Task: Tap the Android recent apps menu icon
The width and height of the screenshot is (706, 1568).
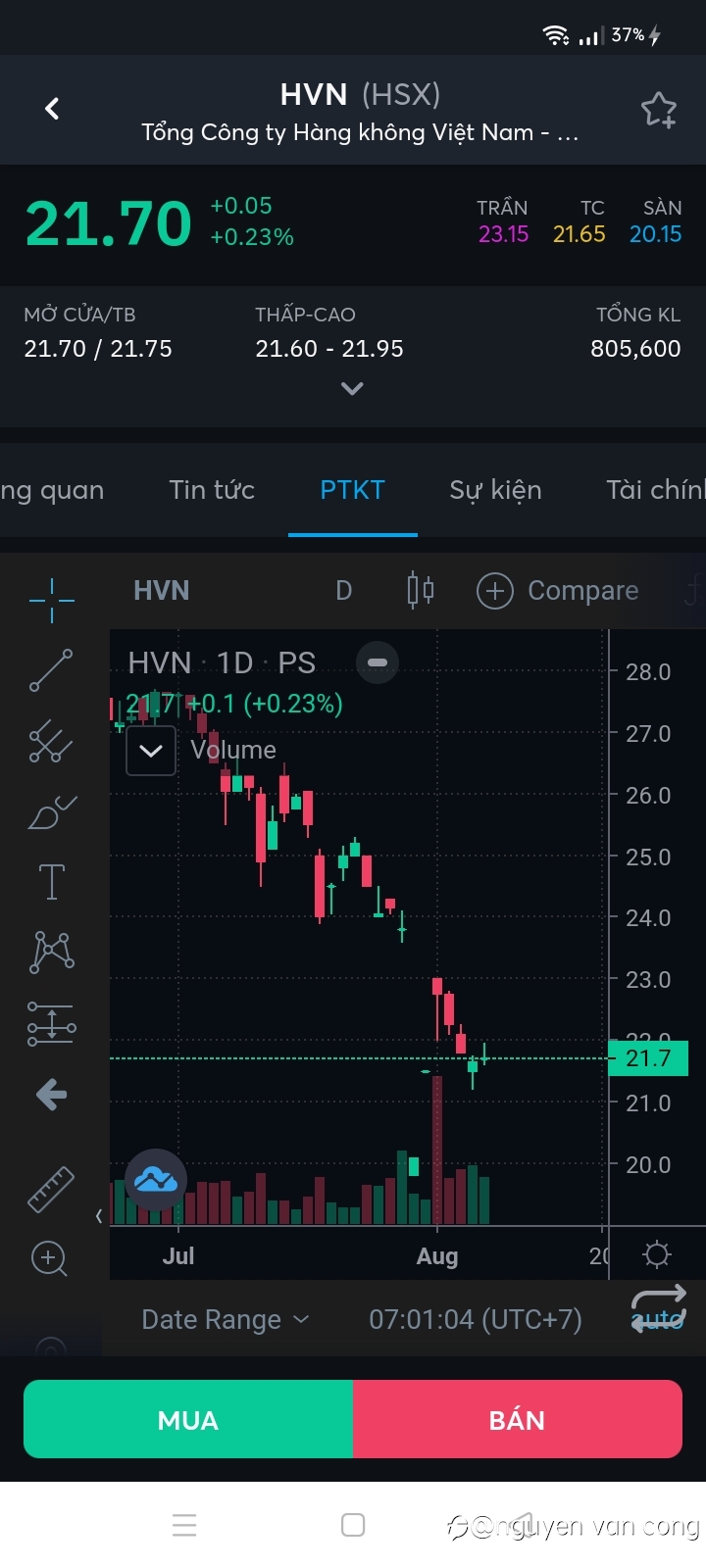Action: [184, 1525]
